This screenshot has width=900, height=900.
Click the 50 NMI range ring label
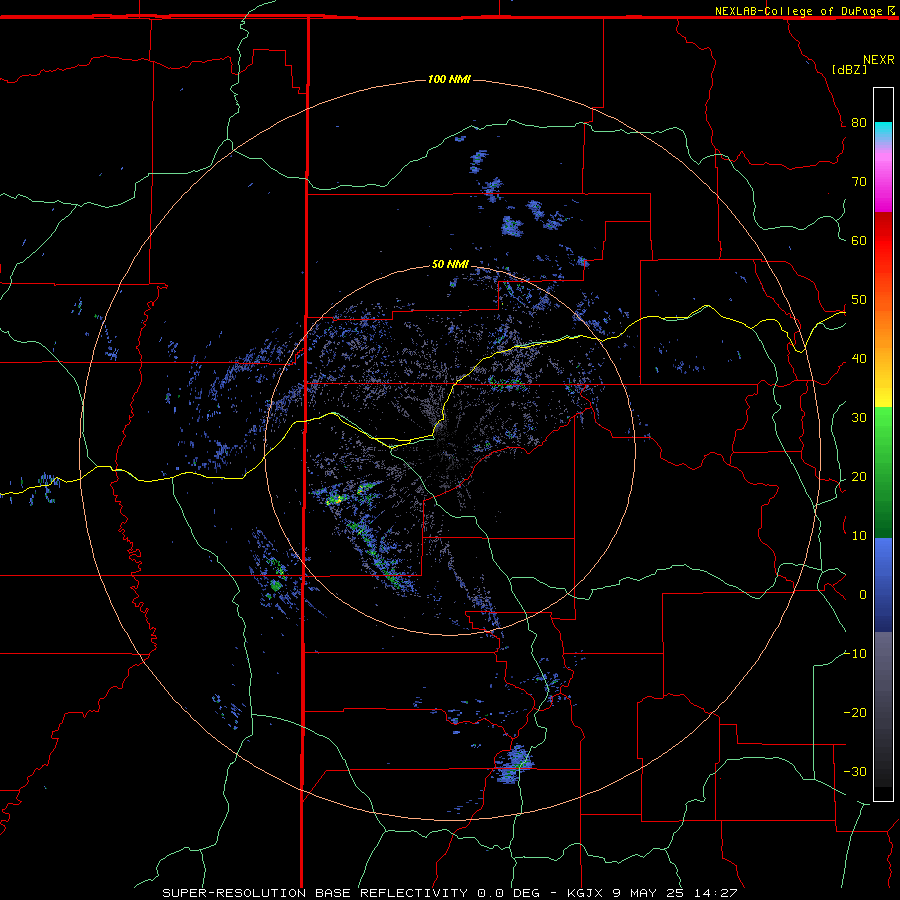(450, 264)
